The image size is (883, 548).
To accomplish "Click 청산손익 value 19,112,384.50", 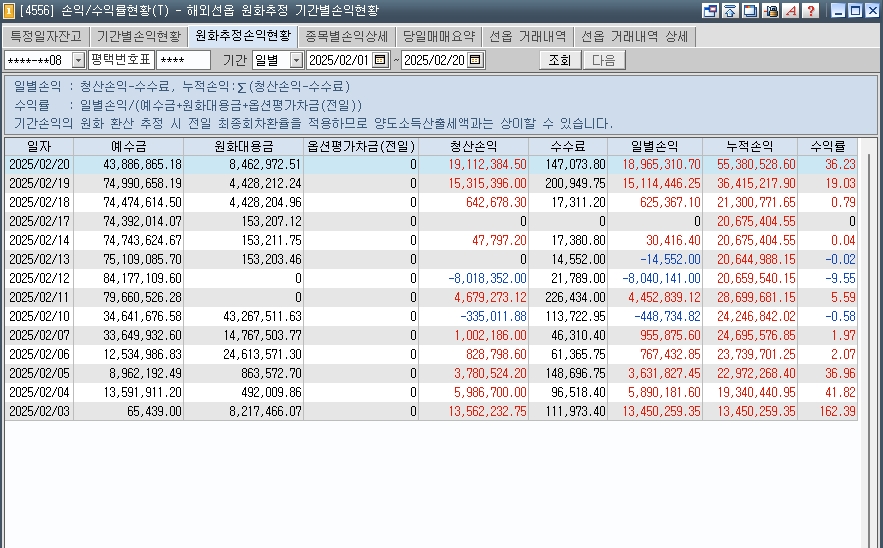I will click(x=487, y=164).
